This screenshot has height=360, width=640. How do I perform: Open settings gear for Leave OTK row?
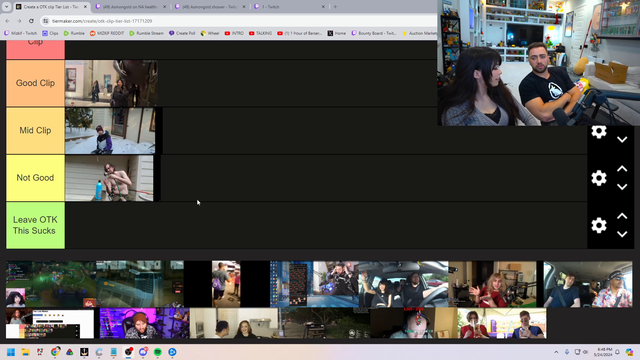tap(598, 225)
